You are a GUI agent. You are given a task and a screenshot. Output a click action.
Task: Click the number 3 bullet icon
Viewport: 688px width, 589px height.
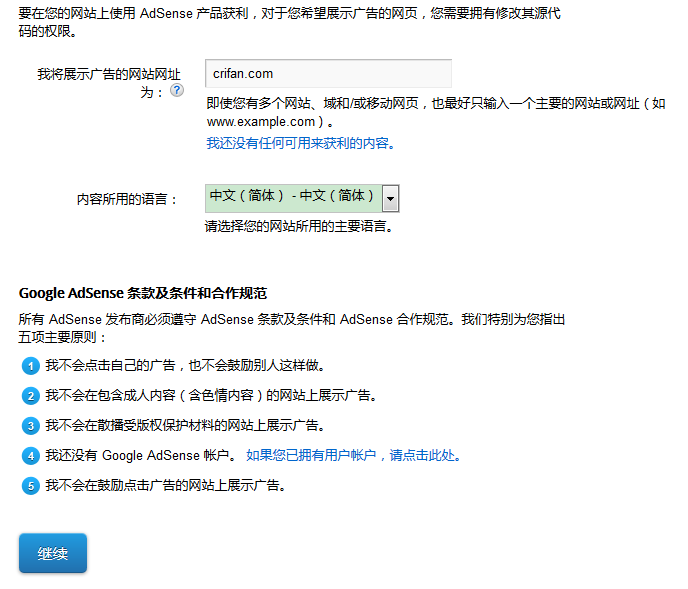click(32, 426)
